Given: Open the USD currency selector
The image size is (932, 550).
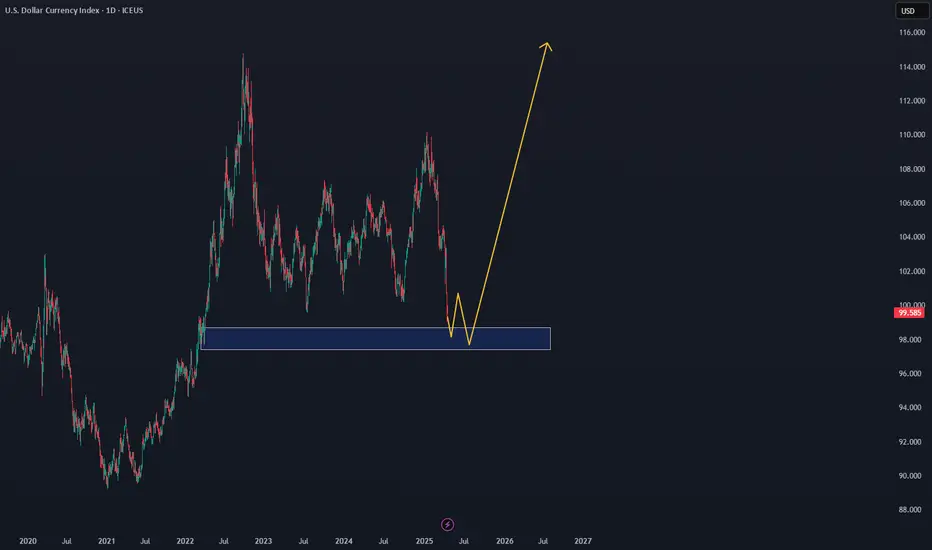Looking at the screenshot, I should (911, 11).
